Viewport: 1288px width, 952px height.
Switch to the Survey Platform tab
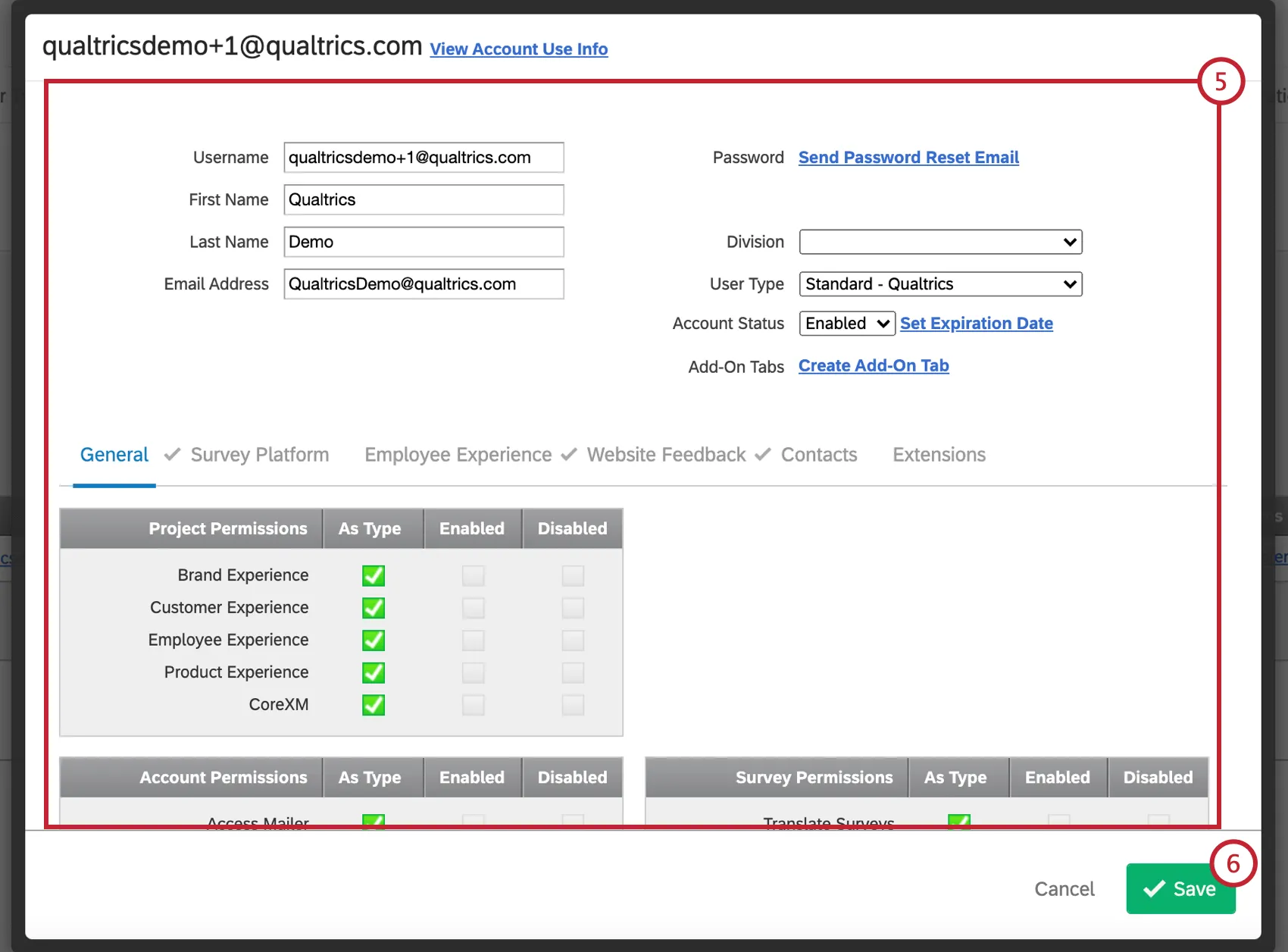tap(259, 455)
